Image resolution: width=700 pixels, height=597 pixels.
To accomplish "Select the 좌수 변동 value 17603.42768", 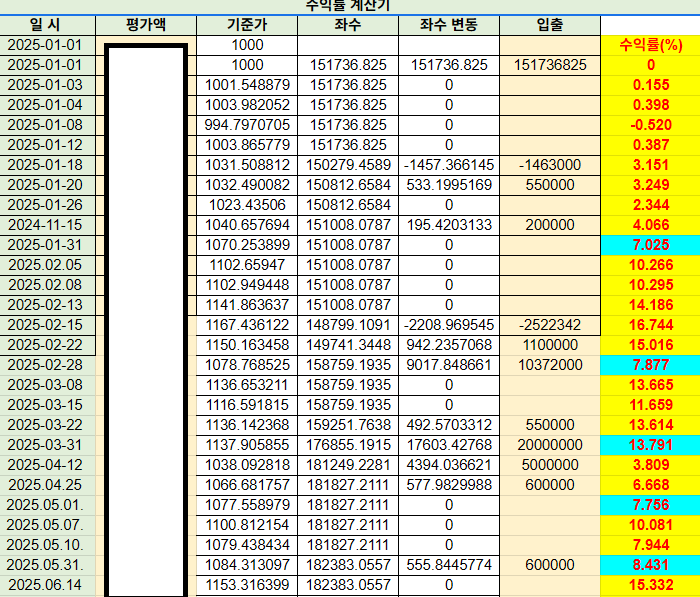I will [449, 445].
